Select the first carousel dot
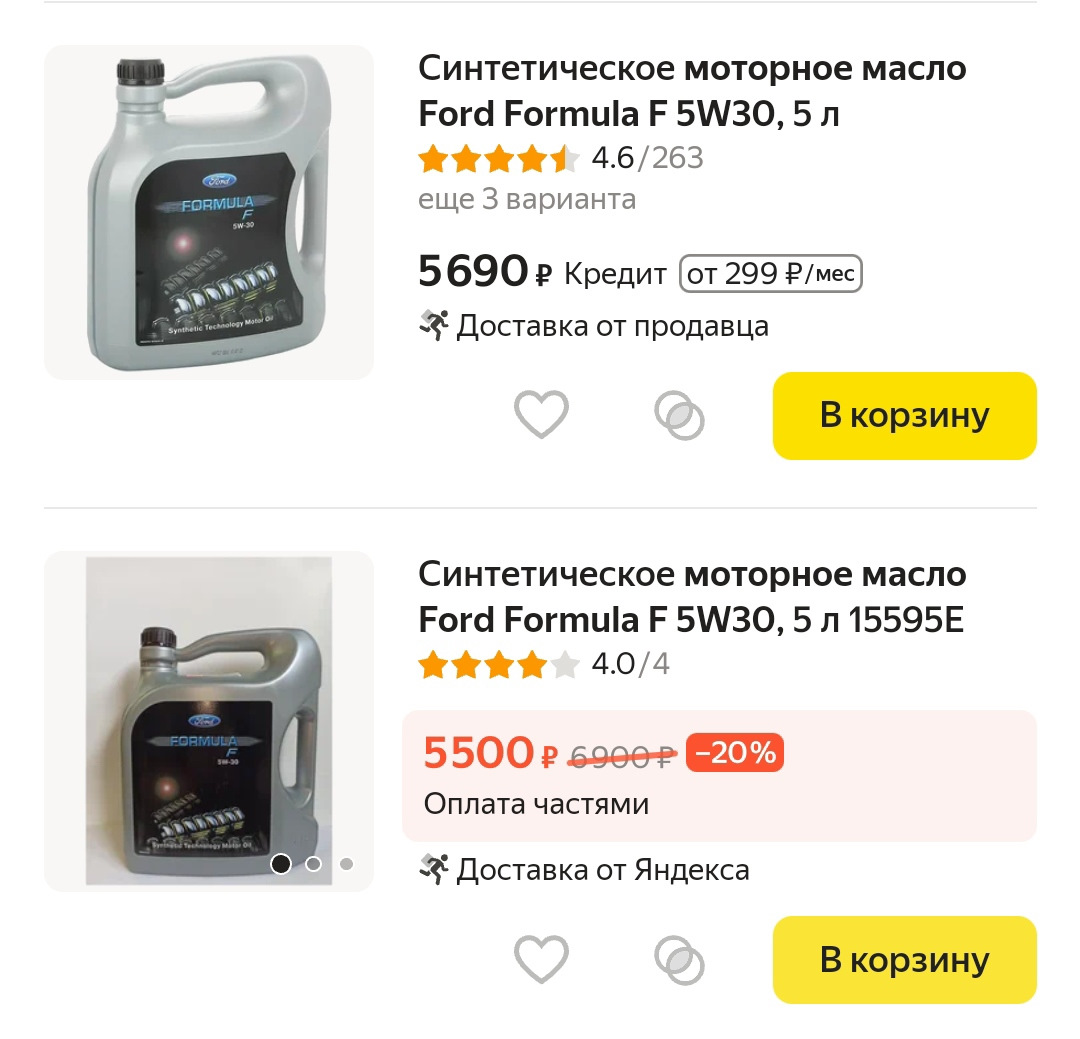The height and width of the screenshot is (1039, 1080). (x=281, y=864)
